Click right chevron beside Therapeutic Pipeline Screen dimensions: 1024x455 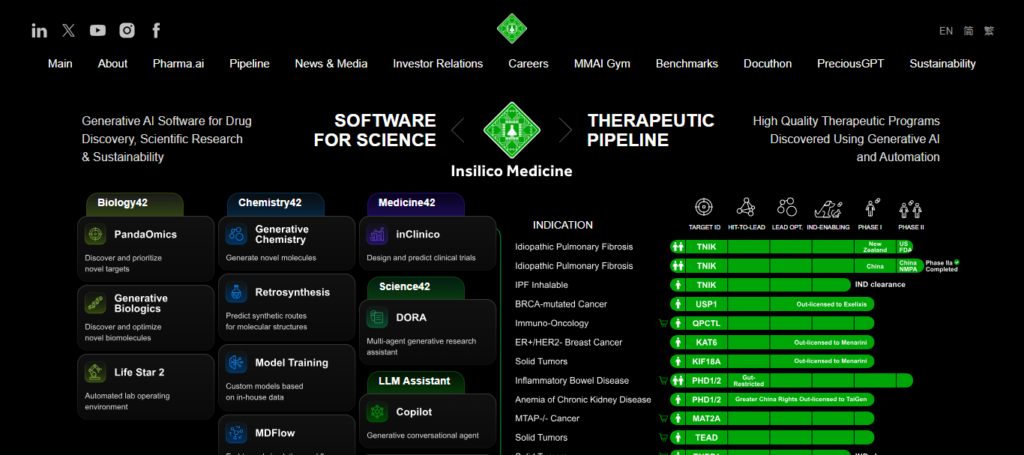pos(565,130)
